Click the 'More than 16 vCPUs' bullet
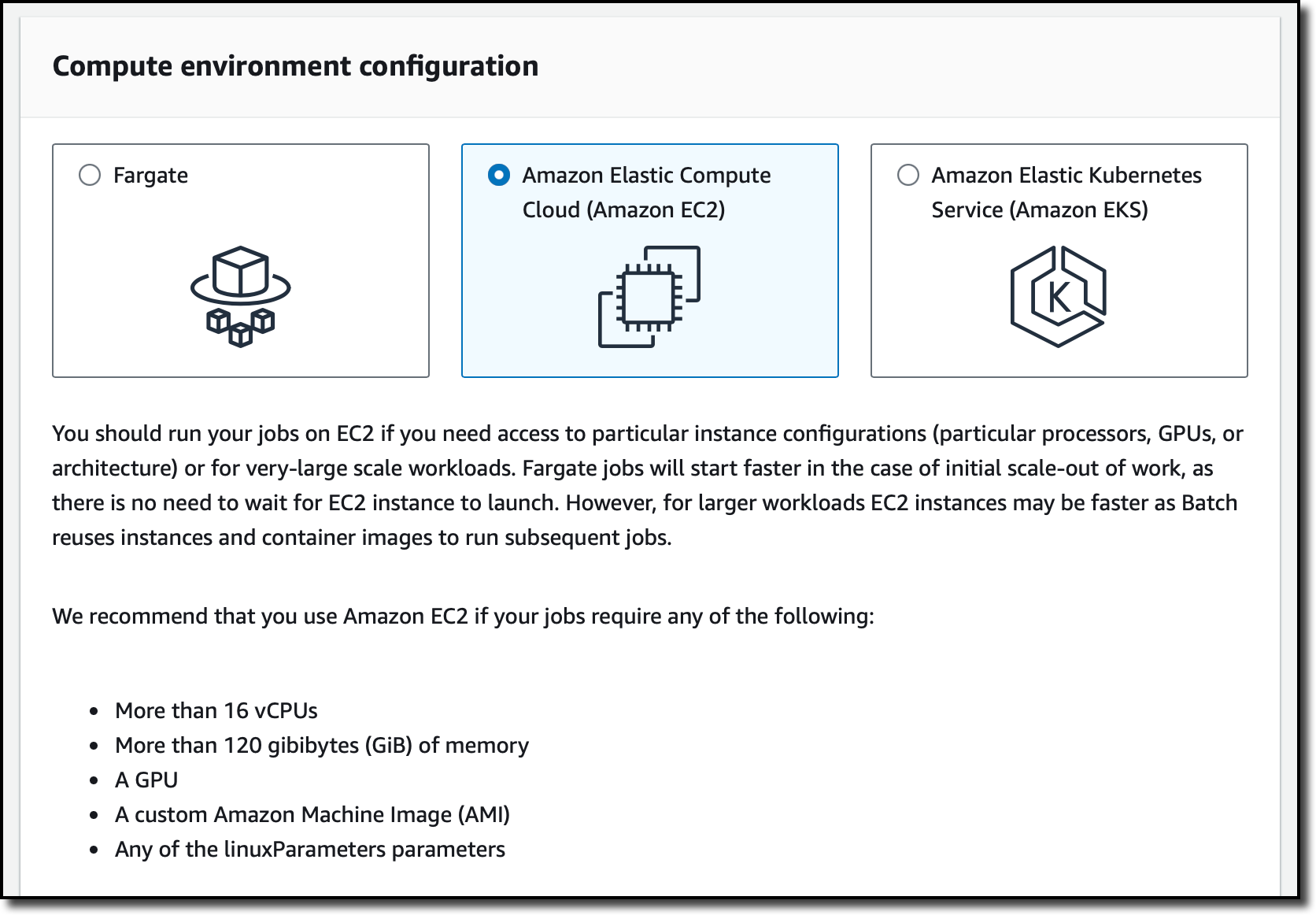1316x915 pixels. point(216,710)
